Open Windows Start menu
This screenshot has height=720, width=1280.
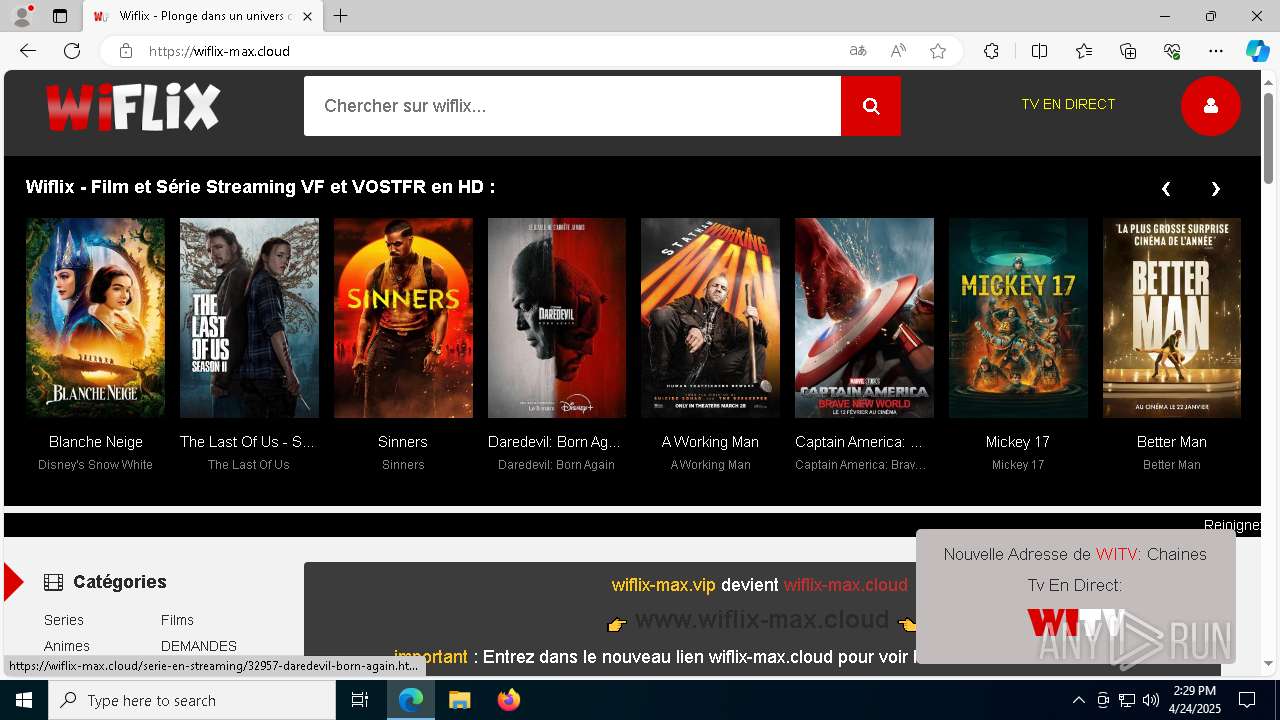[x=24, y=700]
